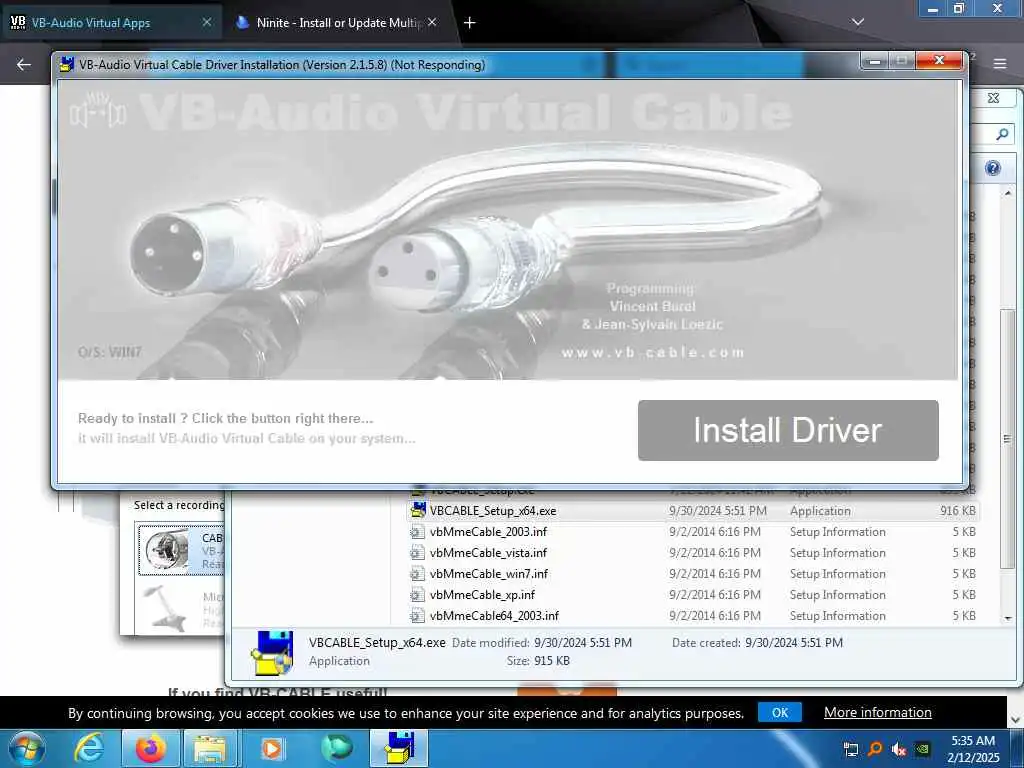Click the VB-Cable setup taskbar button
The image size is (1024, 768).
[x=399, y=748]
